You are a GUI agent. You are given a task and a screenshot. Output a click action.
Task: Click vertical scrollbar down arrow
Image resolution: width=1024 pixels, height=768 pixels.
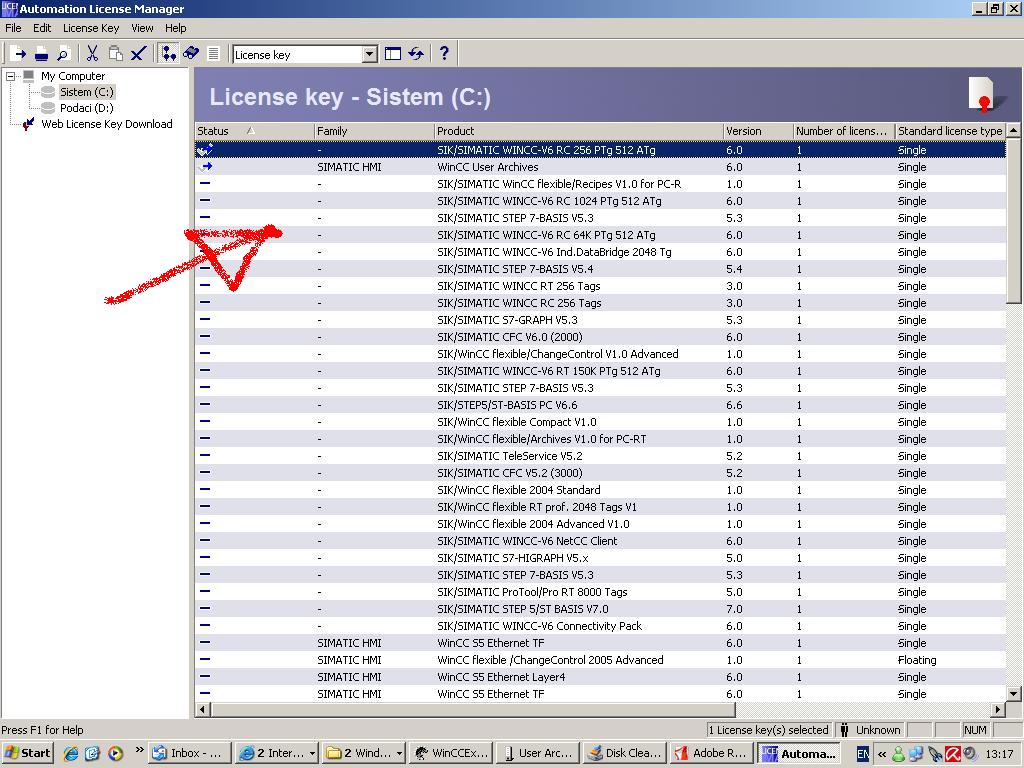pyautogui.click(x=1014, y=694)
